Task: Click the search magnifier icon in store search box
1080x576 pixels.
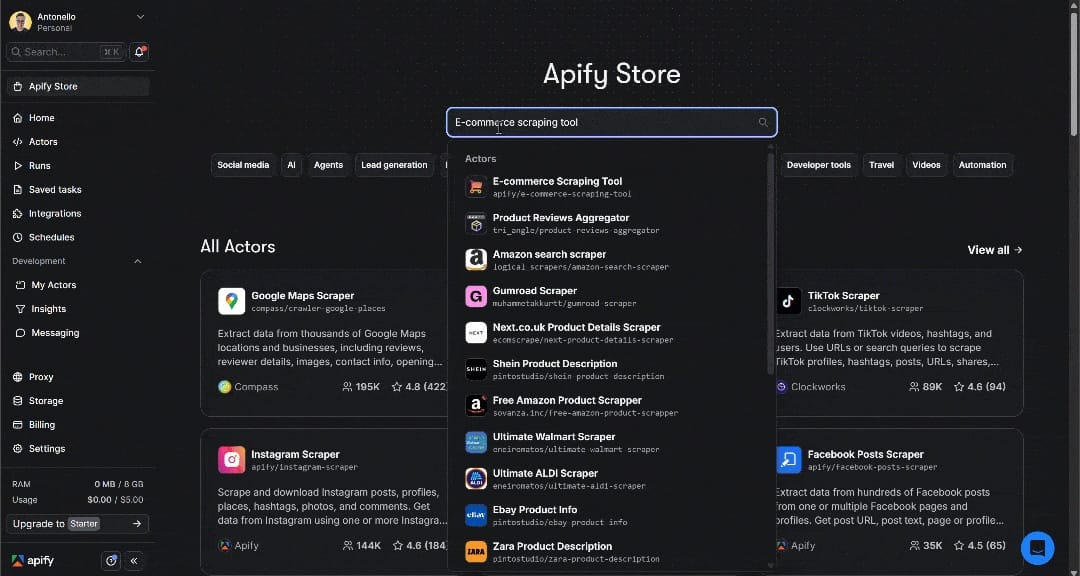Action: tap(762, 123)
